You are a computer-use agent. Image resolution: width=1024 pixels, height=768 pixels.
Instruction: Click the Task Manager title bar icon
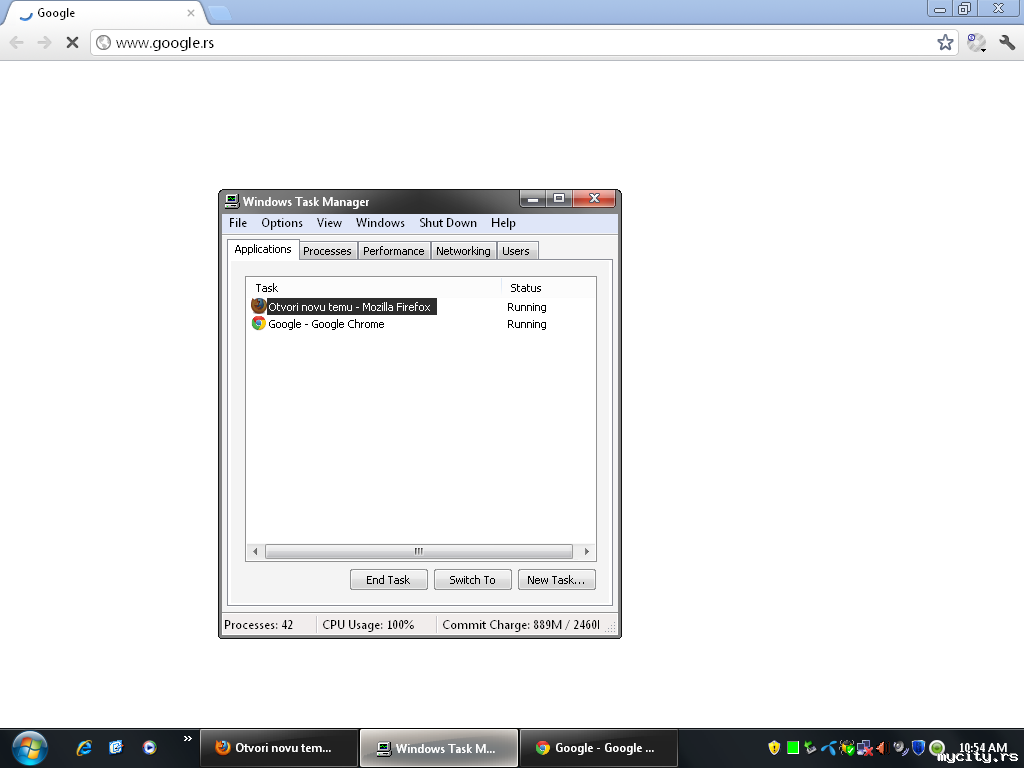(x=231, y=201)
